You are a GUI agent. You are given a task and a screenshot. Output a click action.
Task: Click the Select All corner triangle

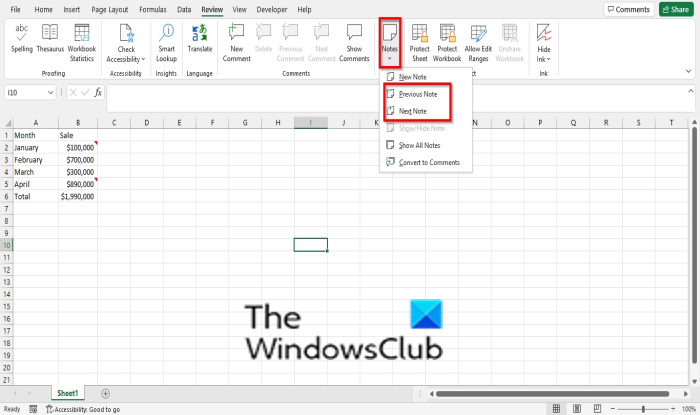(8, 124)
